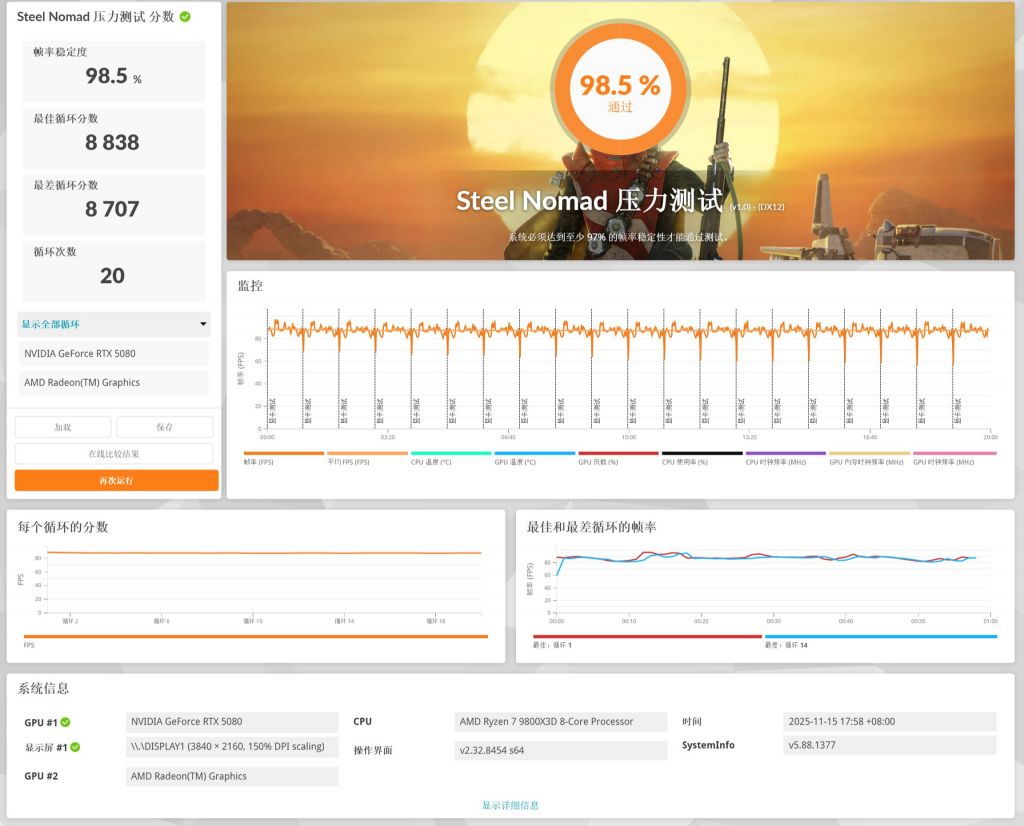Click the green check icon next to 显示屏 #1

75,747
